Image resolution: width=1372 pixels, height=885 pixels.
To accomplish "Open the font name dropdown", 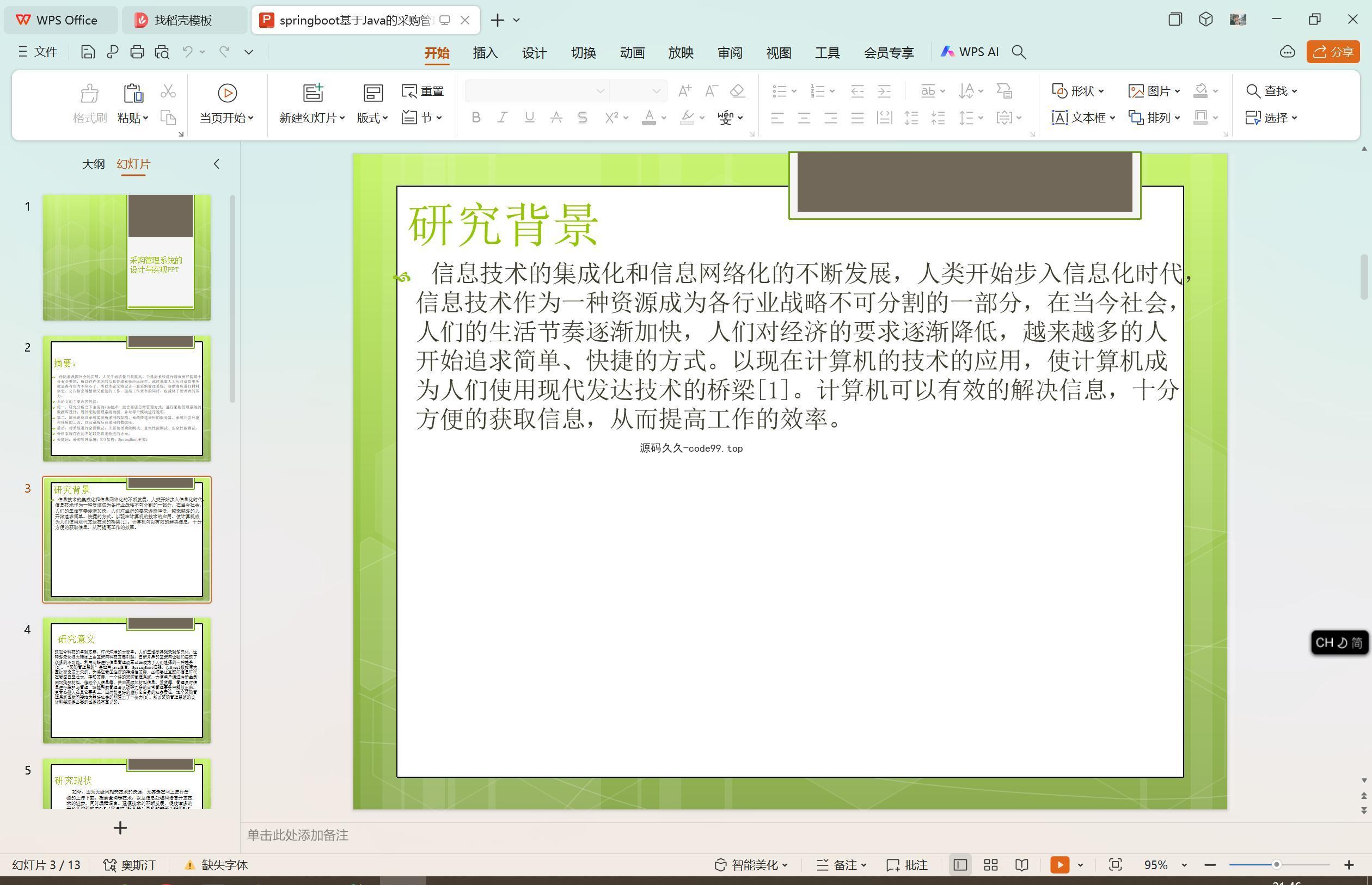I will (x=600, y=91).
